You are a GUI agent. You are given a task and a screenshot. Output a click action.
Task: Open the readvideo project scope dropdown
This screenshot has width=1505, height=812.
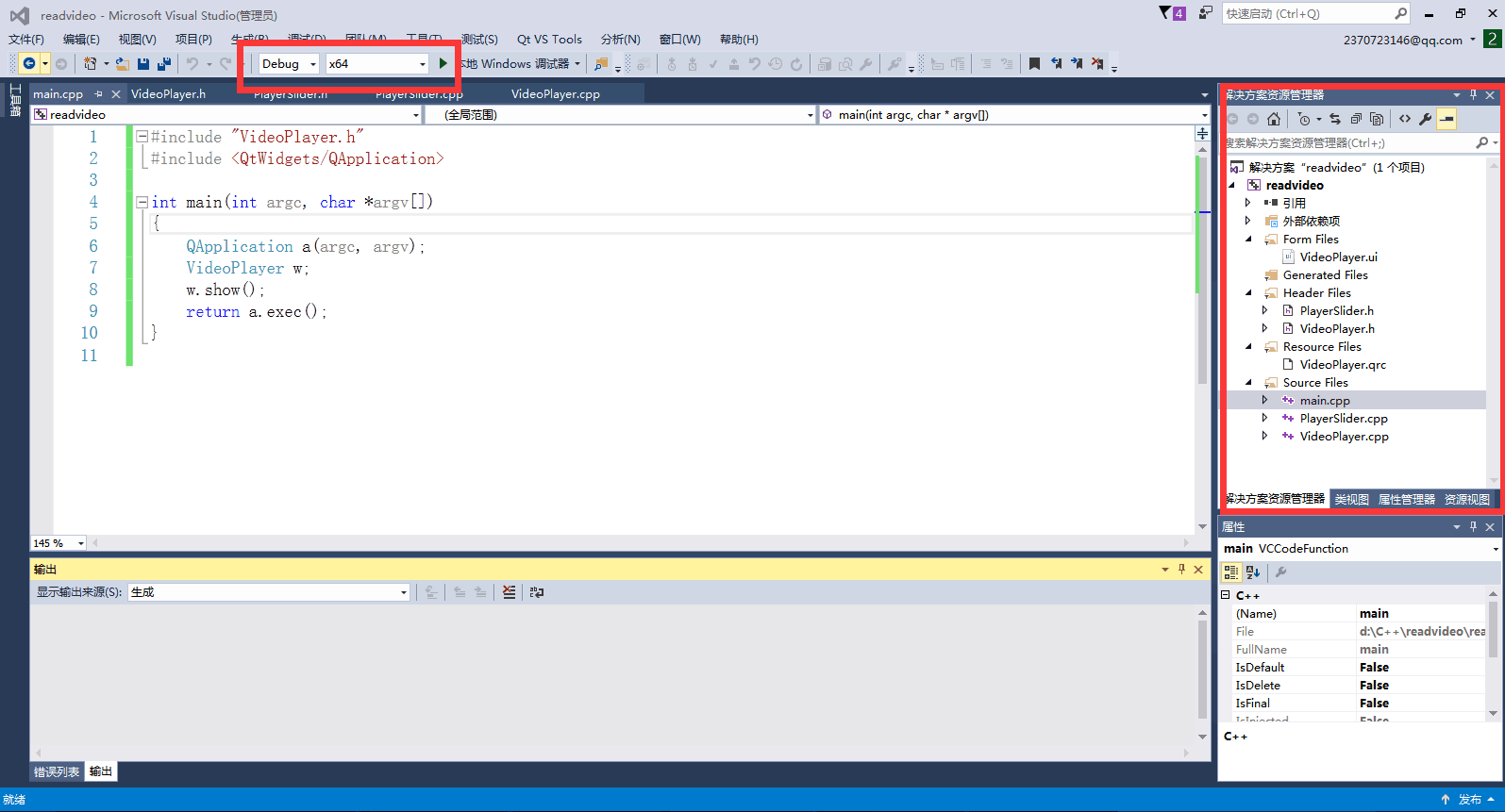(226, 115)
